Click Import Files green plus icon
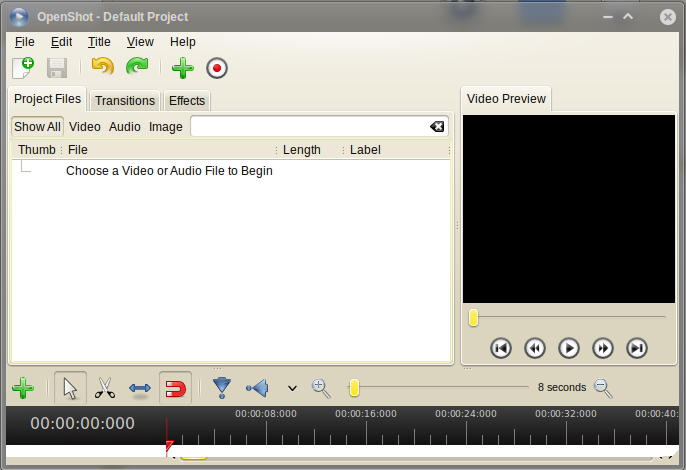Viewport: 686px width, 470px height. click(182, 68)
